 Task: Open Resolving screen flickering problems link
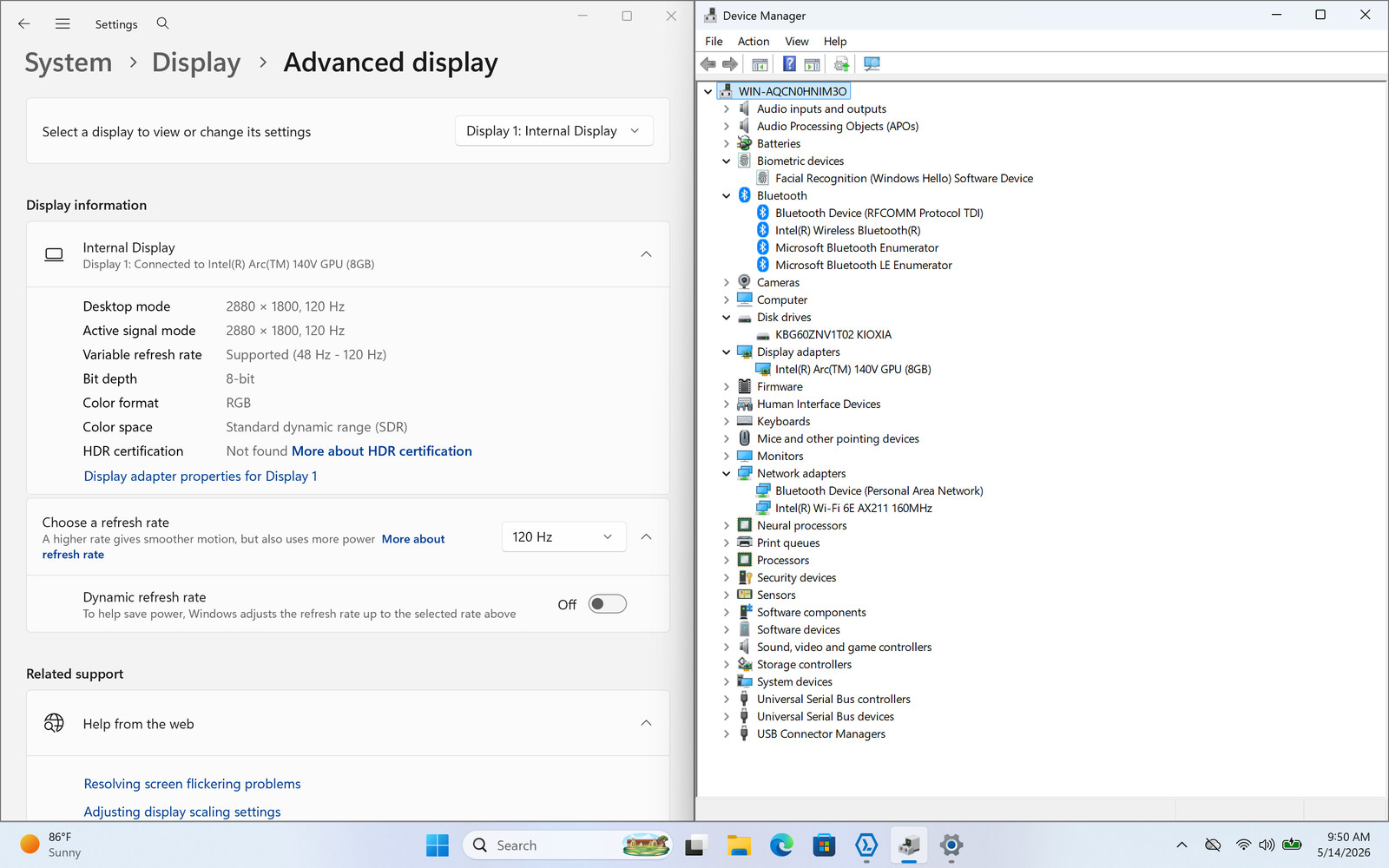[x=192, y=784]
